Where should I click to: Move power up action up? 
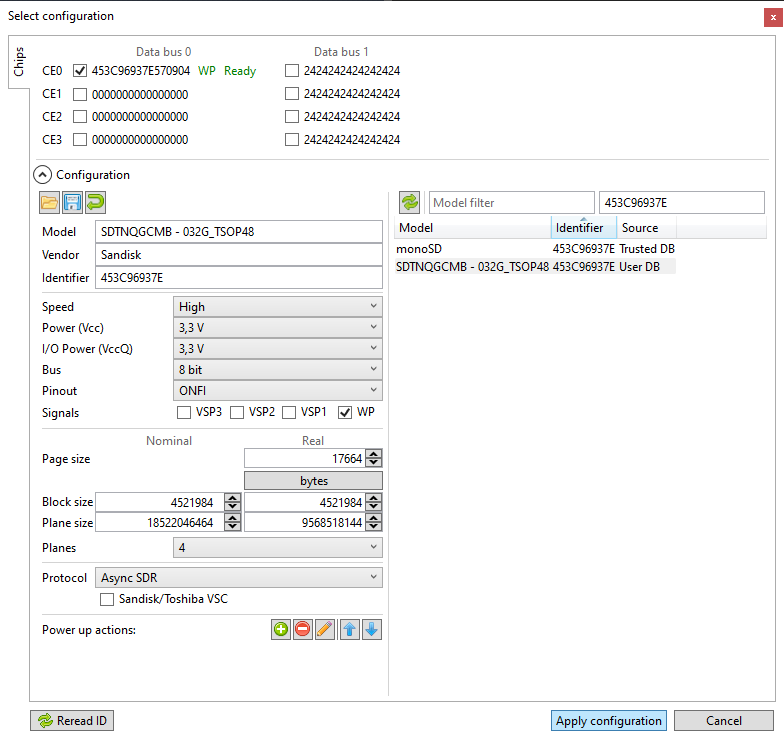coord(349,630)
